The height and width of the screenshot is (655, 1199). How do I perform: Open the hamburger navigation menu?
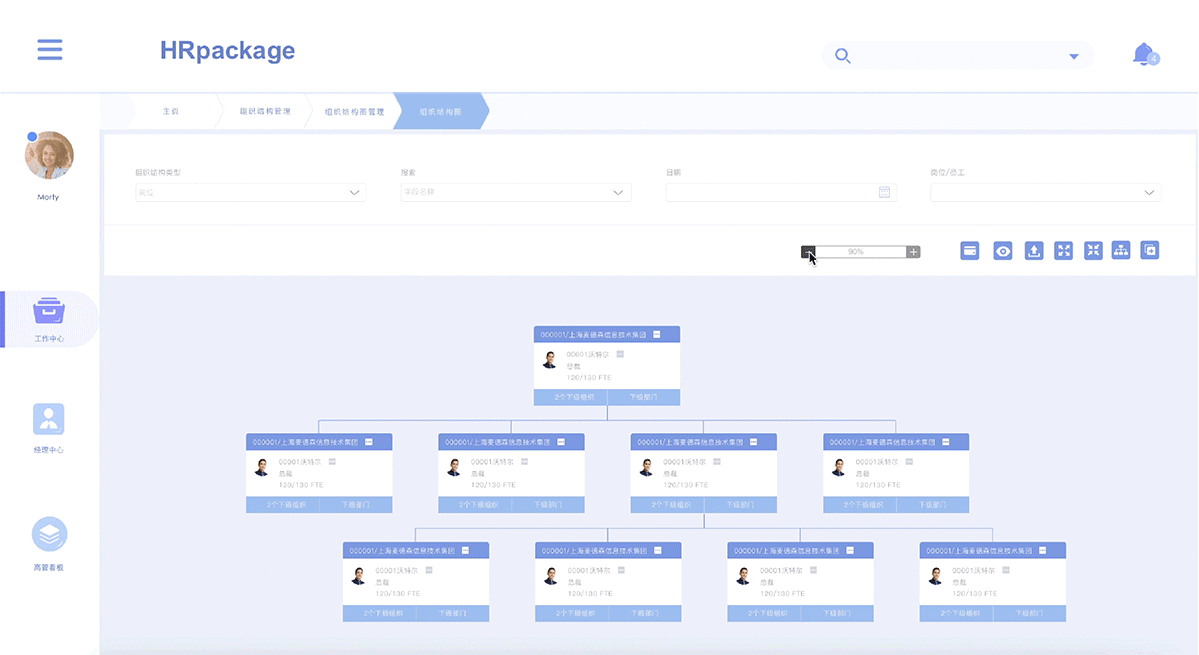coord(50,50)
